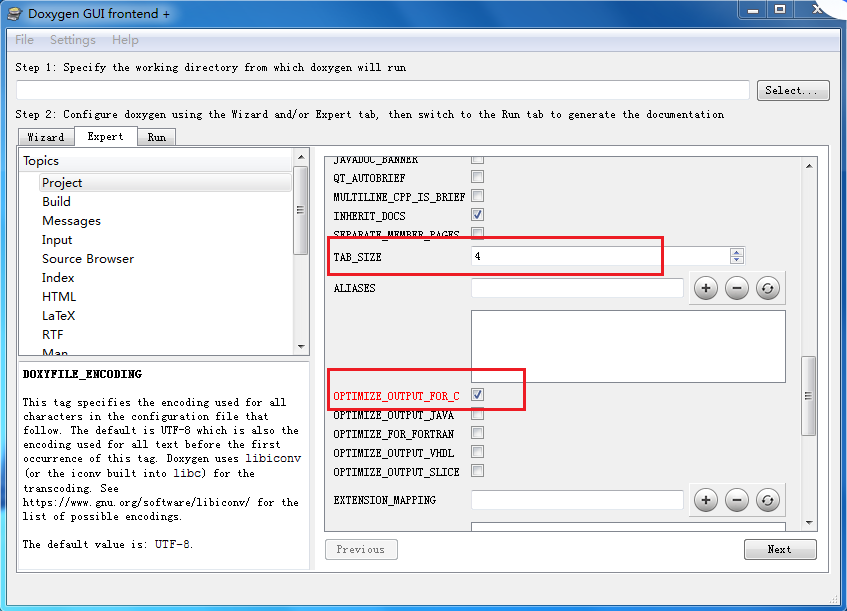Select RTF topic

[x=53, y=334]
